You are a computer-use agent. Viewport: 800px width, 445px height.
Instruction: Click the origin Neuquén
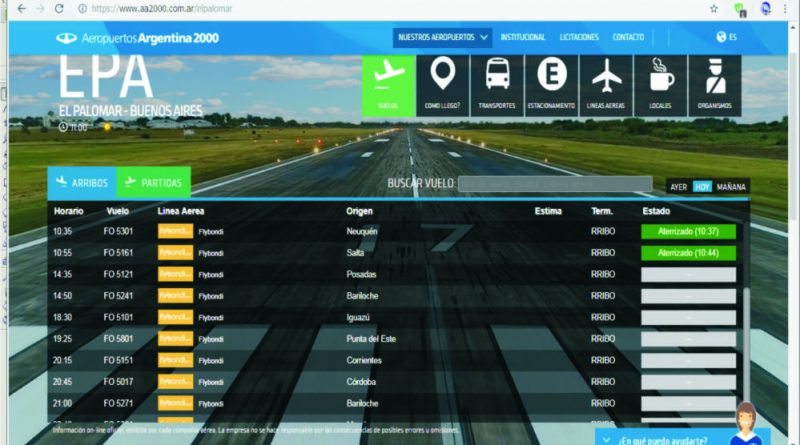pos(362,231)
